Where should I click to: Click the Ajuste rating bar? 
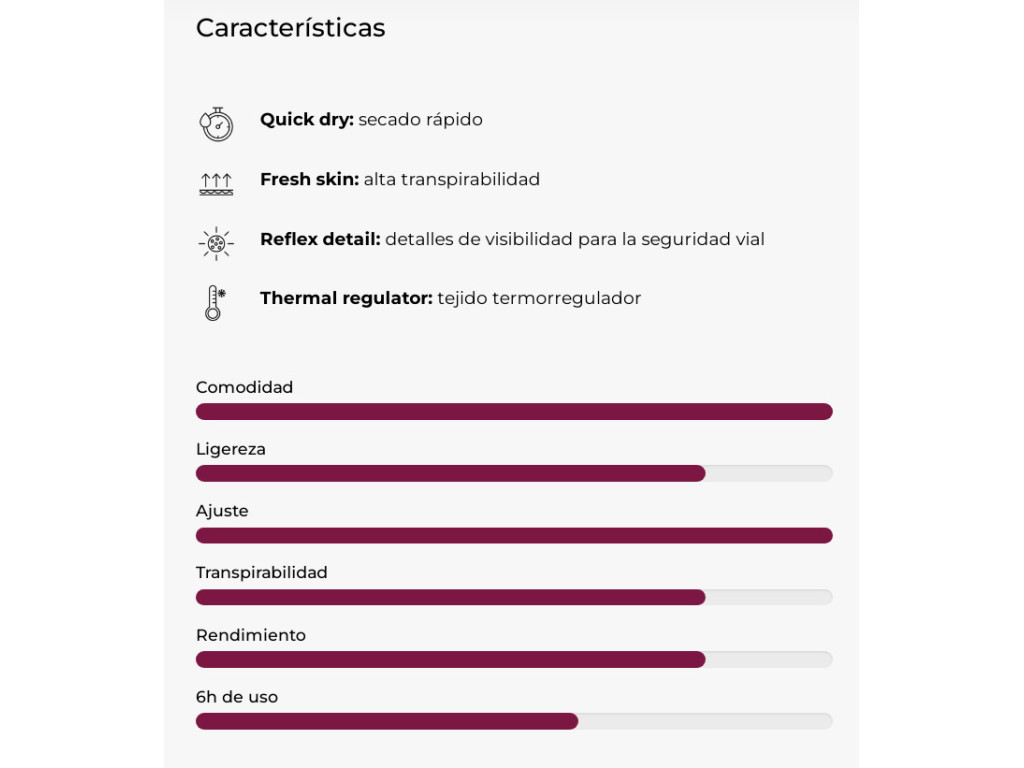click(514, 536)
